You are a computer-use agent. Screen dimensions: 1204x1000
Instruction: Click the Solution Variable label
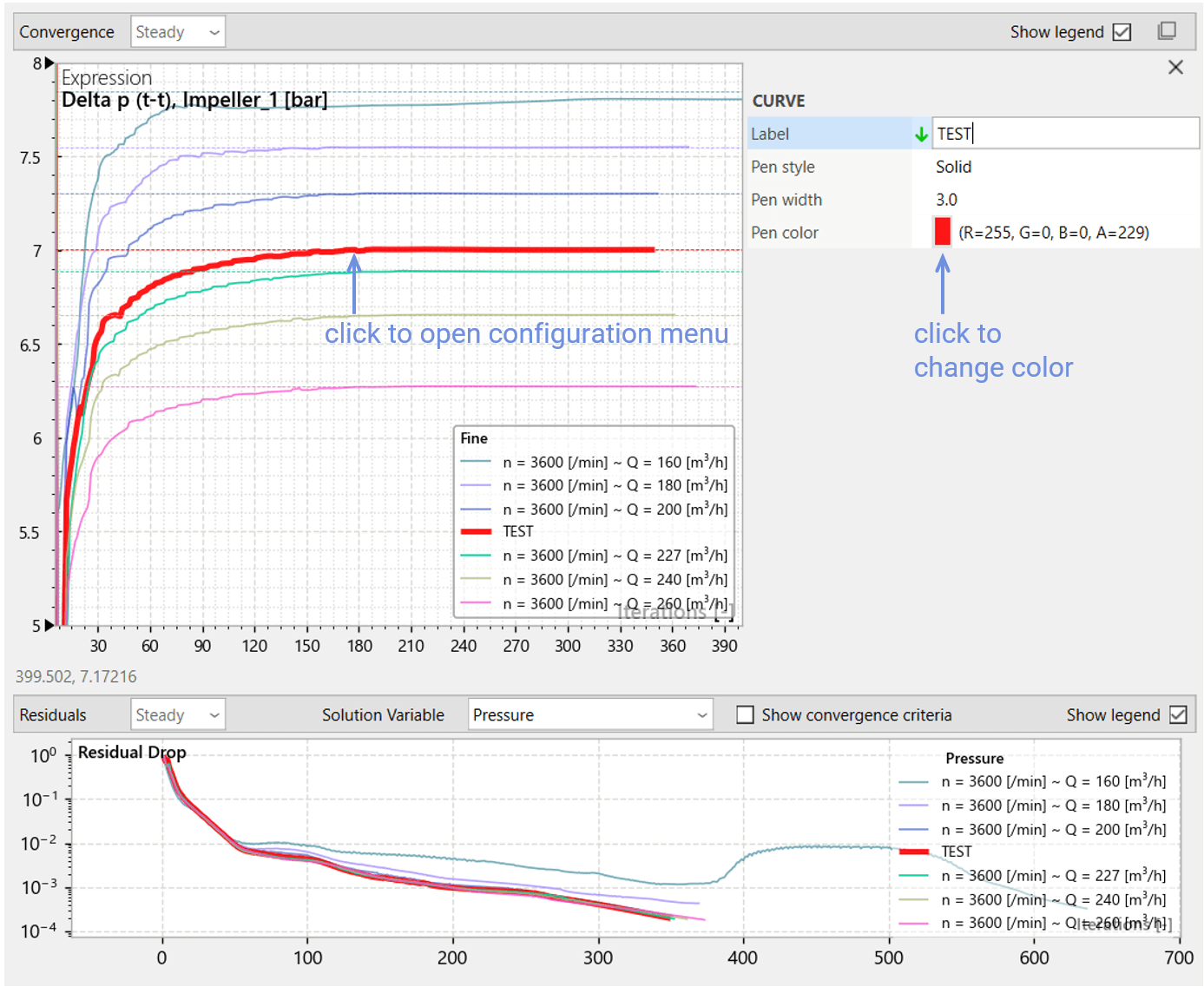pyautogui.click(x=383, y=714)
